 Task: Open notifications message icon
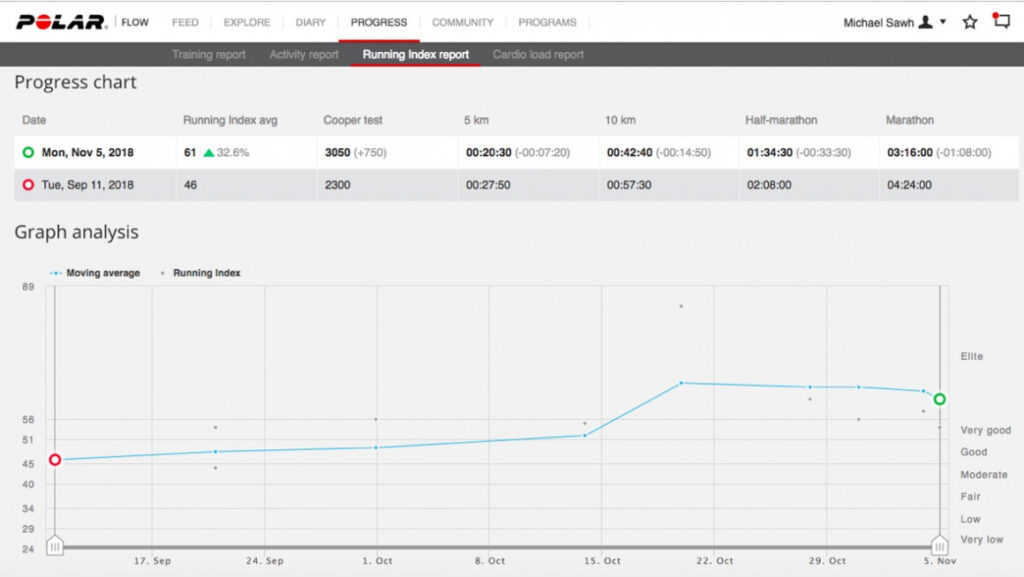point(1001,21)
